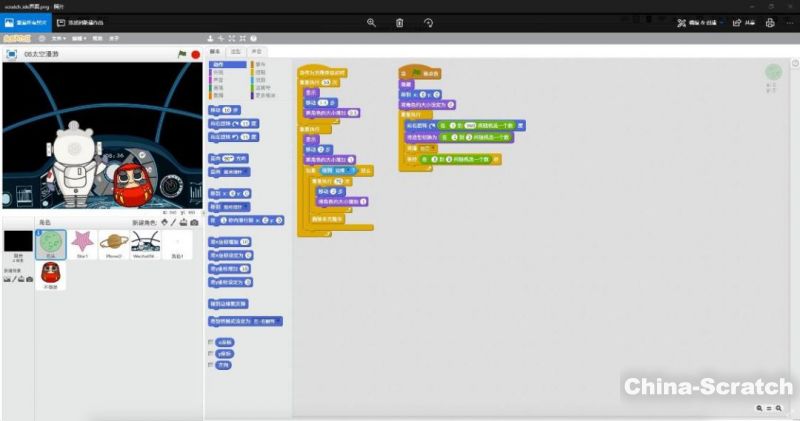Click the red stop sign above the stage
This screenshot has height=421, width=800.
point(195,54)
